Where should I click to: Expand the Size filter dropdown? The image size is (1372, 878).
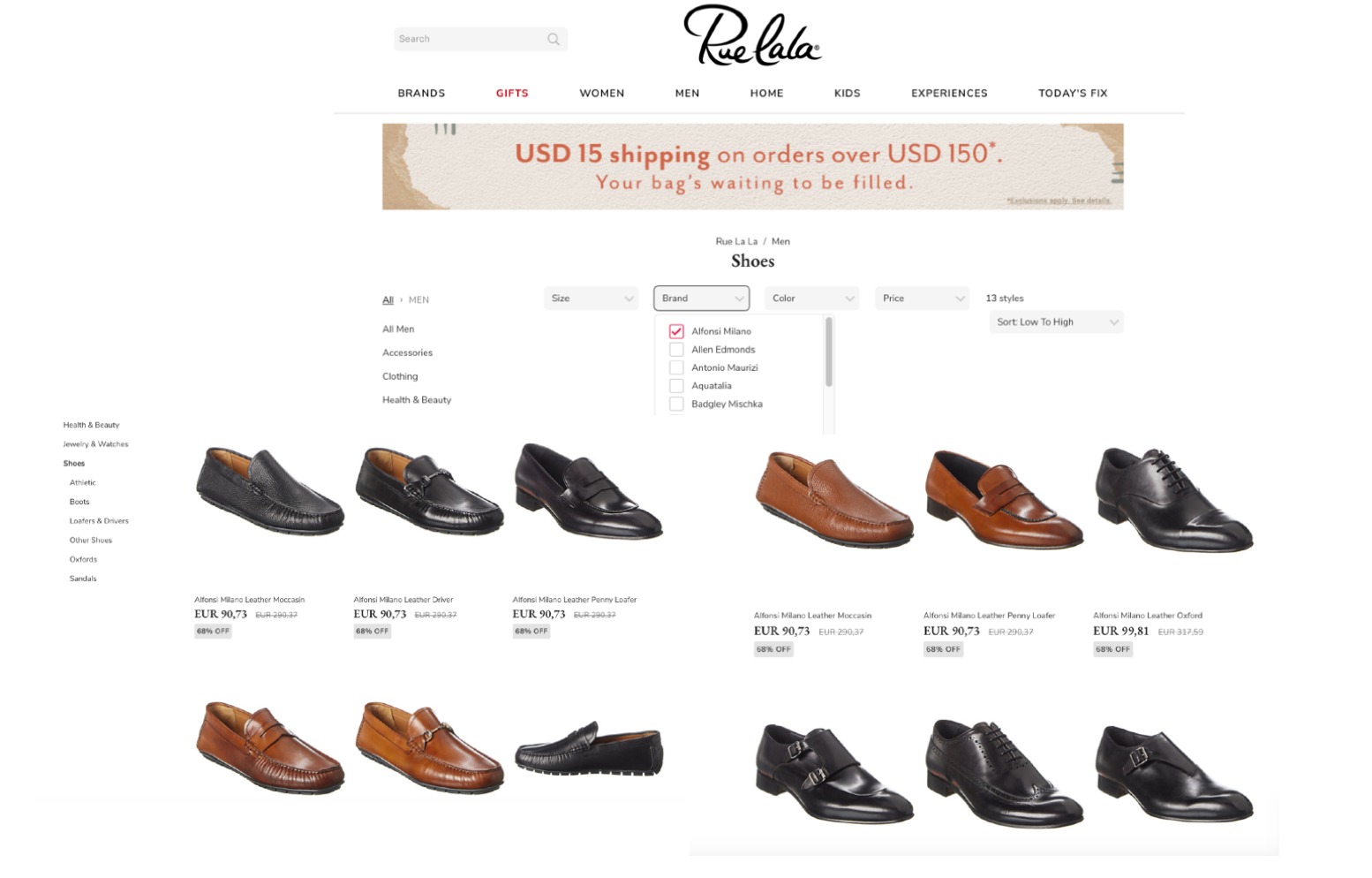591,299
